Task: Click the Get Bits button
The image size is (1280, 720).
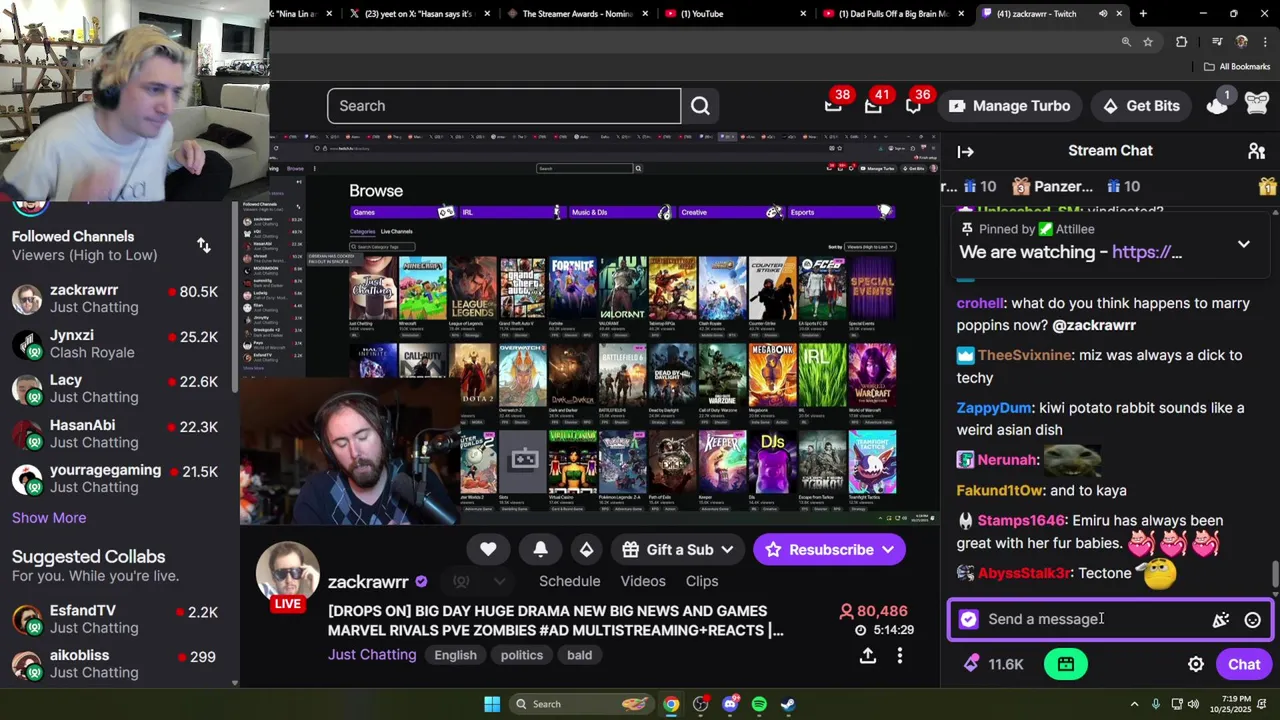Action: tap(1140, 106)
